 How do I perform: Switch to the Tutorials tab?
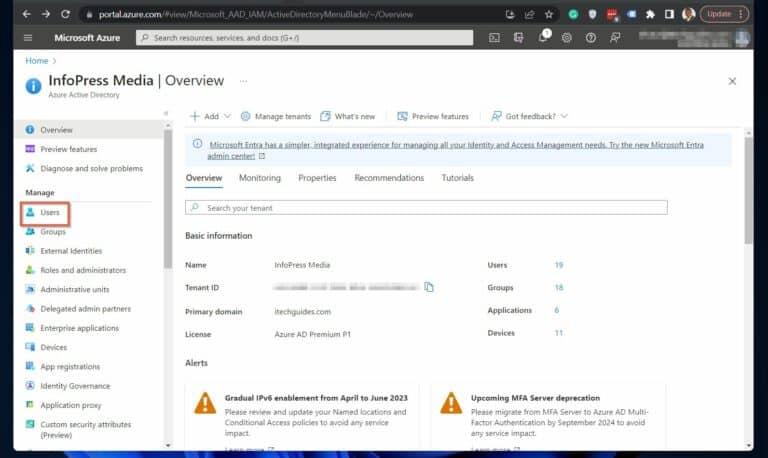pos(457,178)
